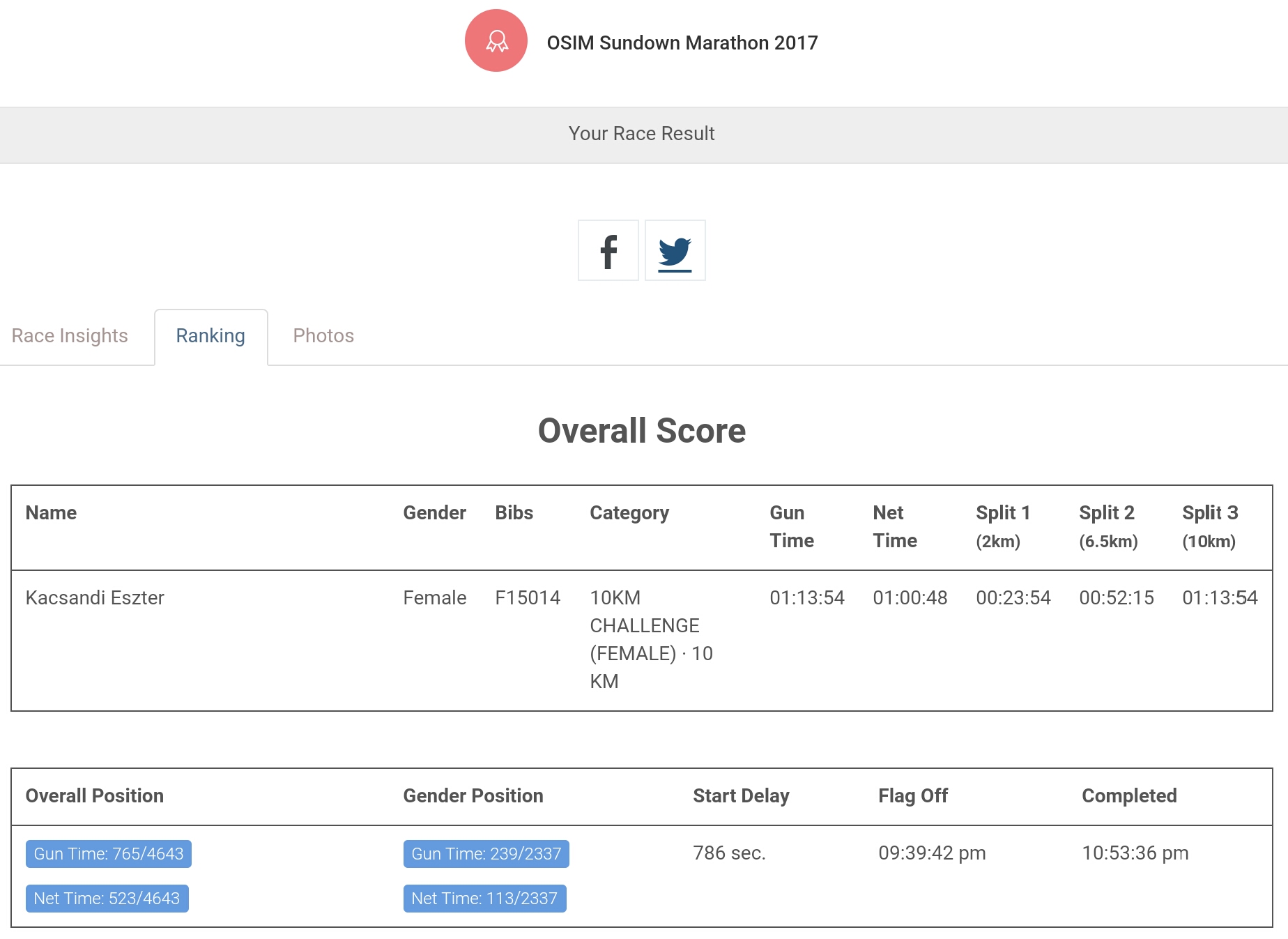Click the Split 1 (2km) column header
The height and width of the screenshot is (939, 1288).
click(1004, 527)
